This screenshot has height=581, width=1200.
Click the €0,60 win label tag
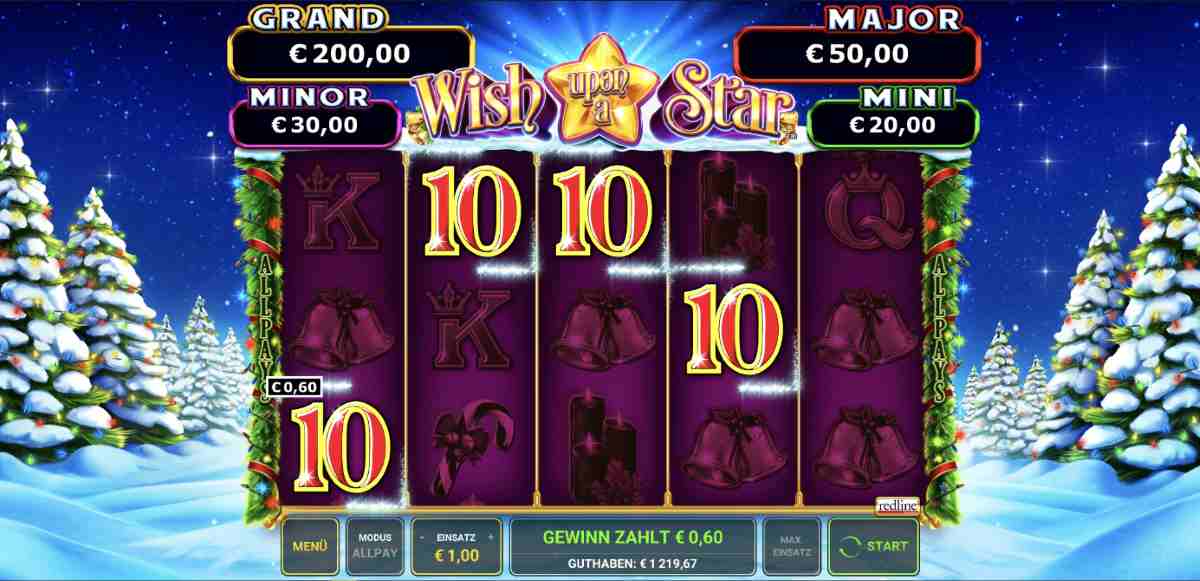point(294,387)
